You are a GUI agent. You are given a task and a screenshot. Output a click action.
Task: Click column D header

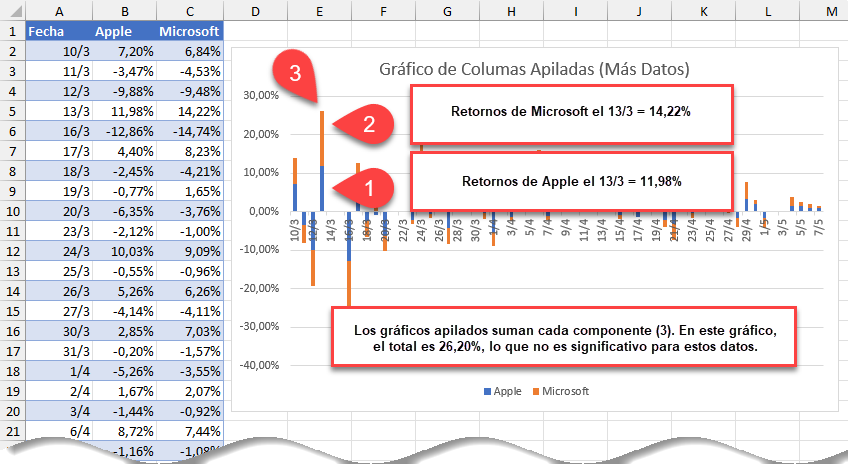(x=255, y=11)
